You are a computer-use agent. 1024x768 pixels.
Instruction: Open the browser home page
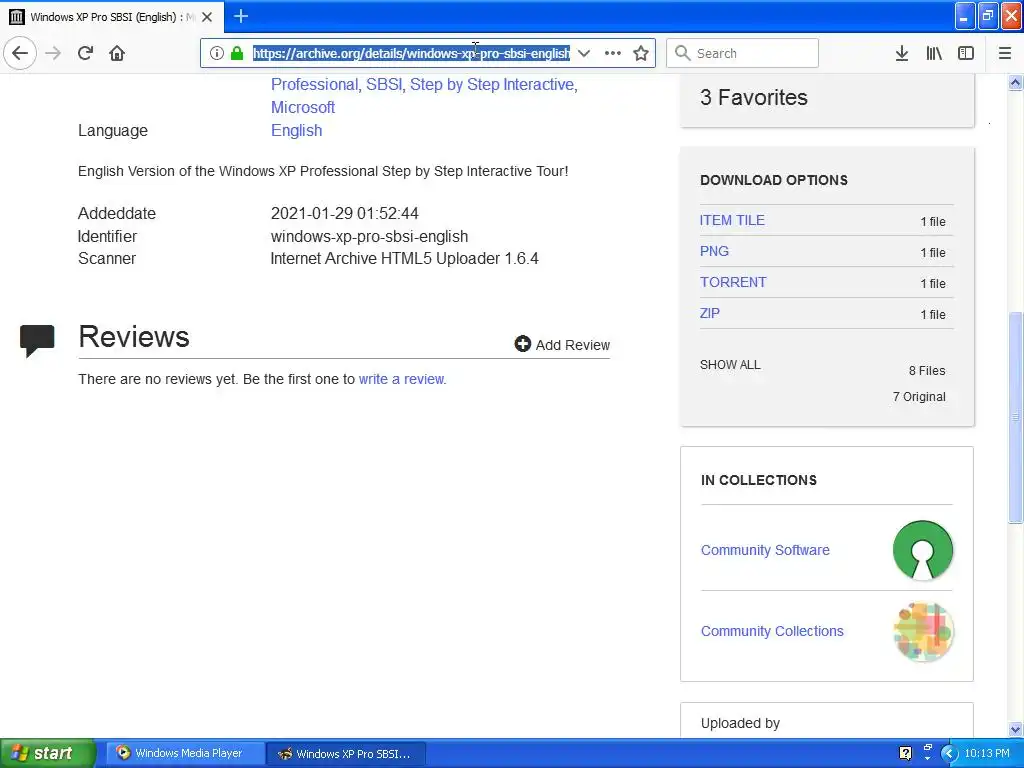tap(117, 53)
